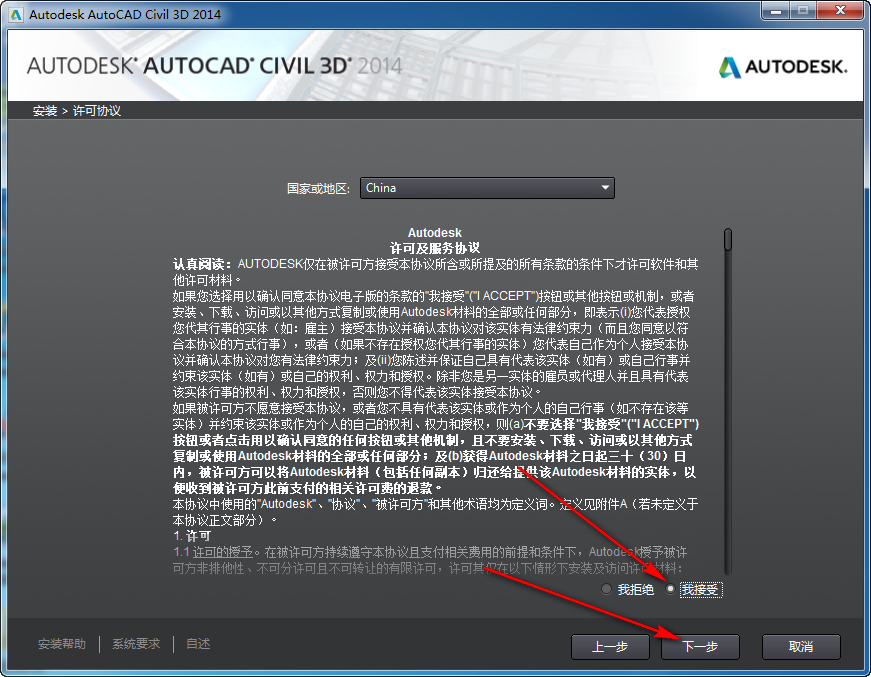This screenshot has height=677, width=871.
Task: Click the AutoCAD Civil 3D title bar app icon
Action: [x=16, y=14]
